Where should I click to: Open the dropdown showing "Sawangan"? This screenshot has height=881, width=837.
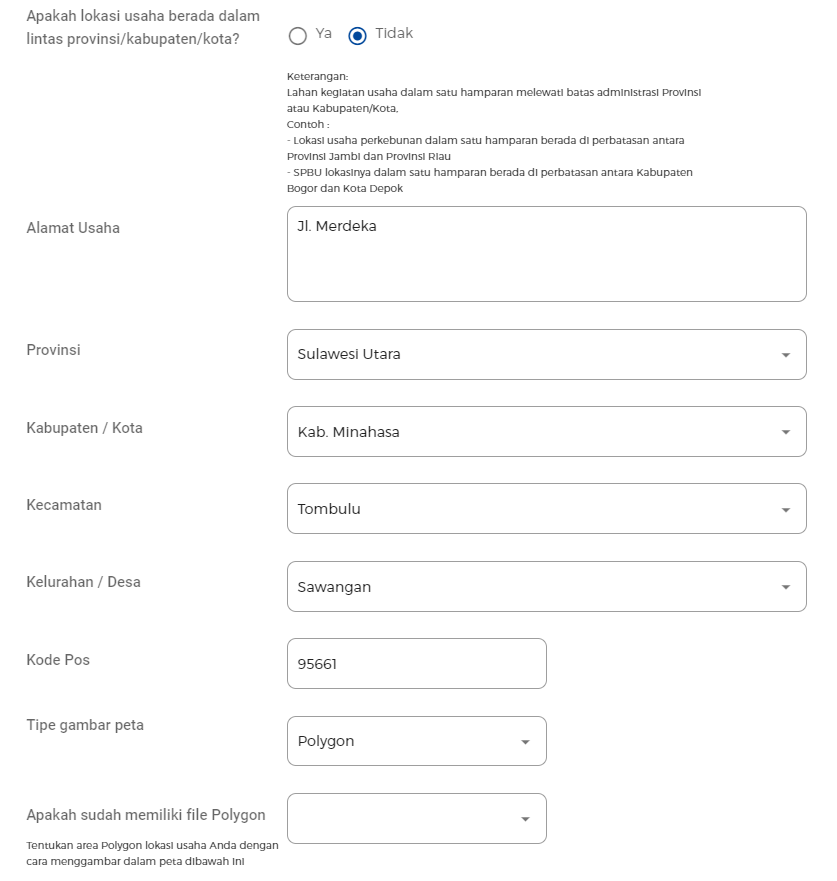coord(547,587)
